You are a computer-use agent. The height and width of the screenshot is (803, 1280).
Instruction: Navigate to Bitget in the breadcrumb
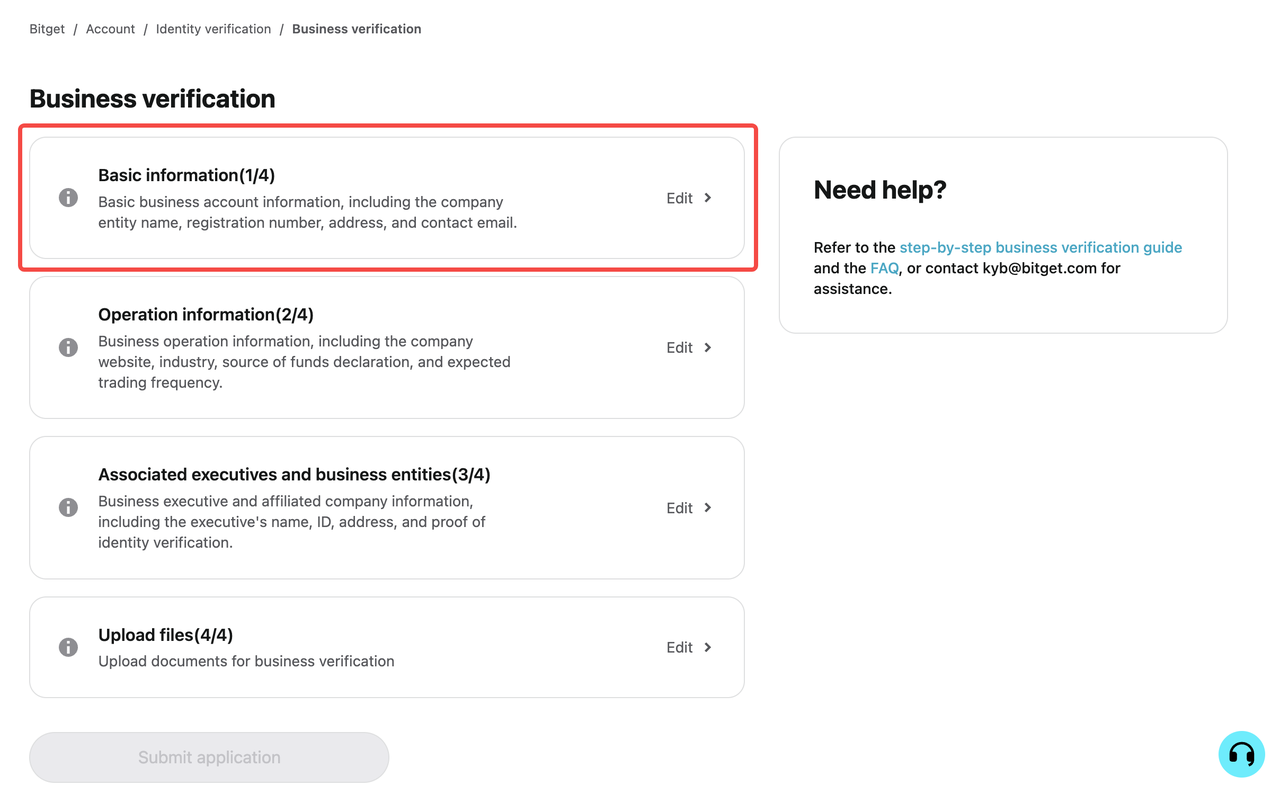46,29
